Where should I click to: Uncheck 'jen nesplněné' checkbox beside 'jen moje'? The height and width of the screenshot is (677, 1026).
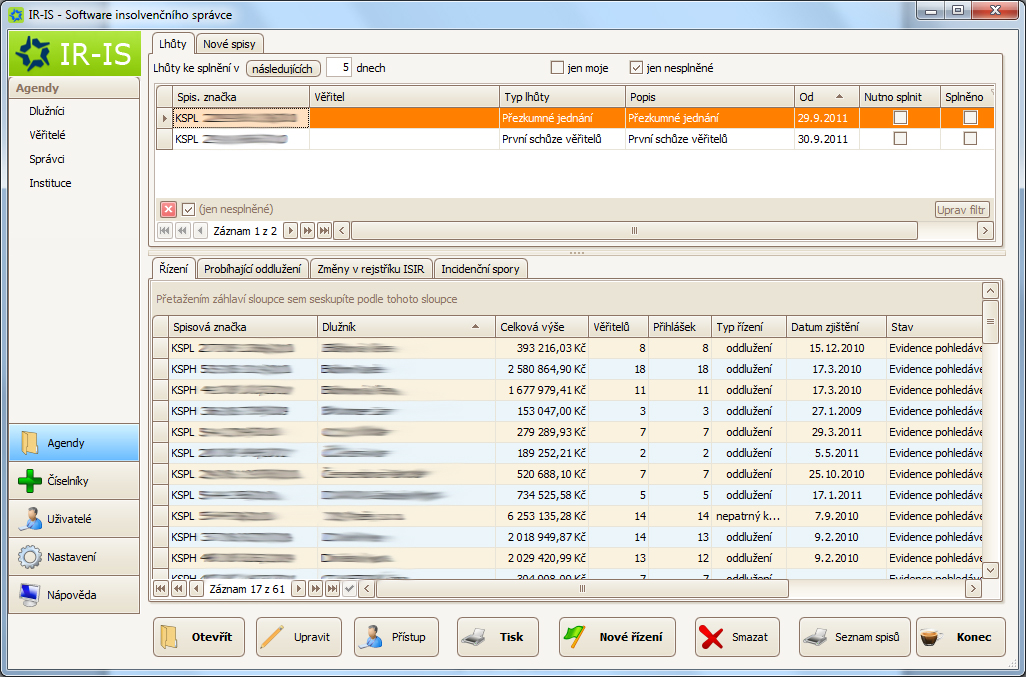636,67
